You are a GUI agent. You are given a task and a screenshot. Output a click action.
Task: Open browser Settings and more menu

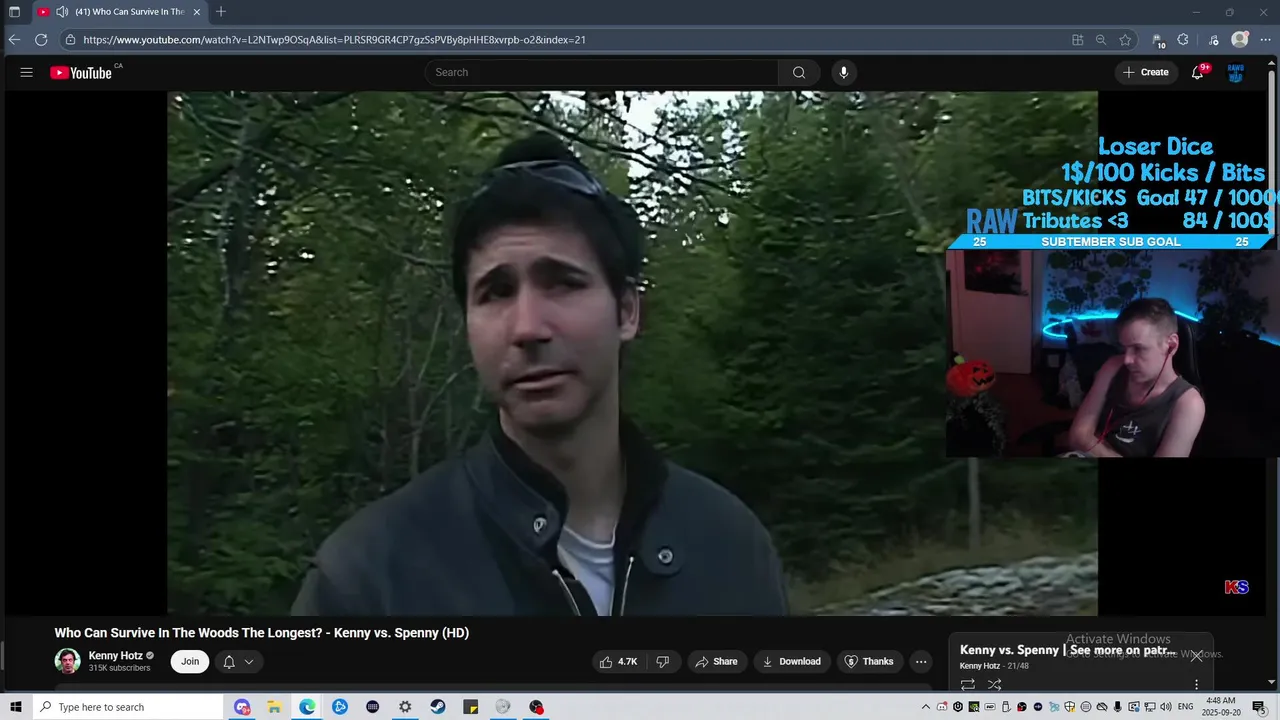(1265, 40)
